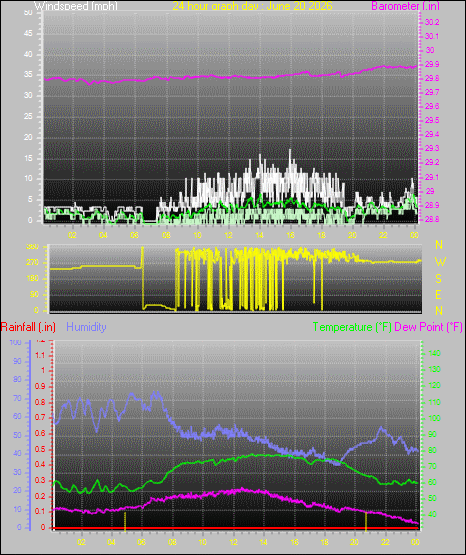Click temperature axis value 130
Viewport: 466px width, 555px height.
point(435,370)
